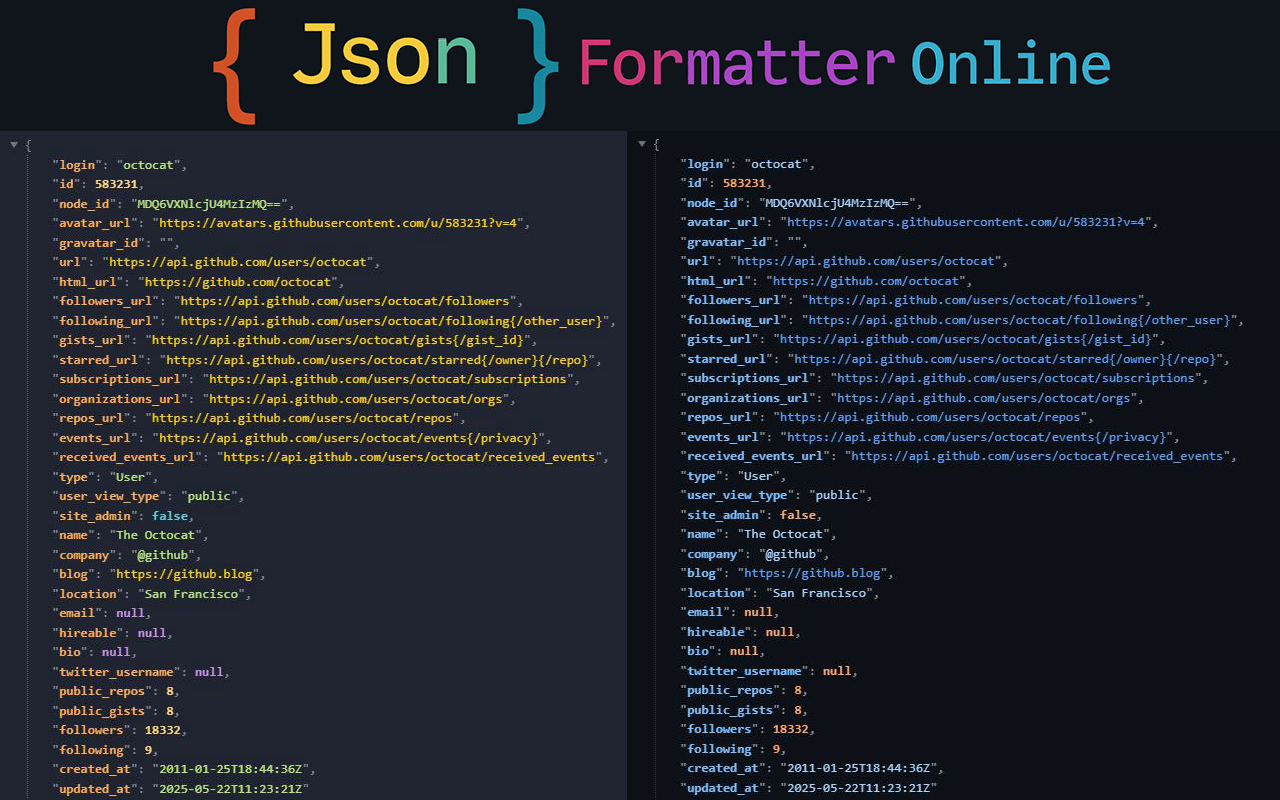Select the created_at date 2011-01-25T18:44:36Z in the left panel
This screenshot has height=800, width=1280.
pyautogui.click(x=232, y=769)
